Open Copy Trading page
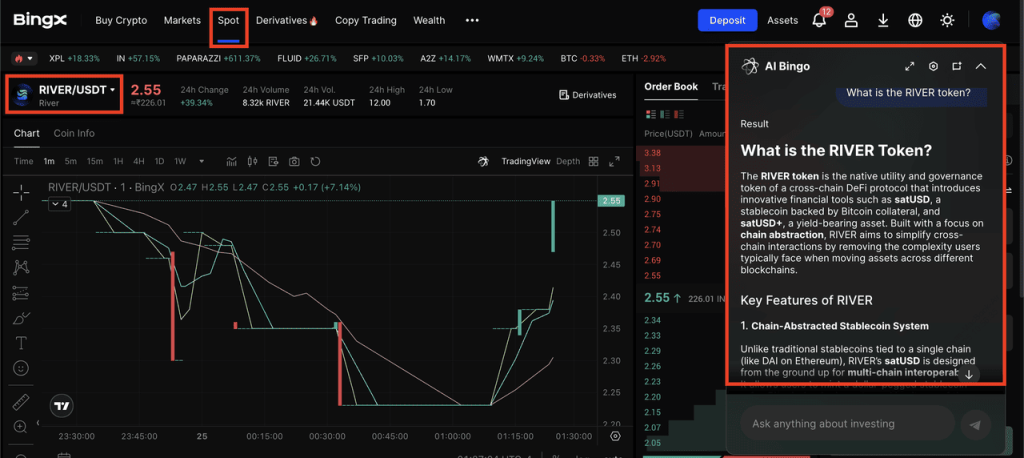 tap(365, 20)
